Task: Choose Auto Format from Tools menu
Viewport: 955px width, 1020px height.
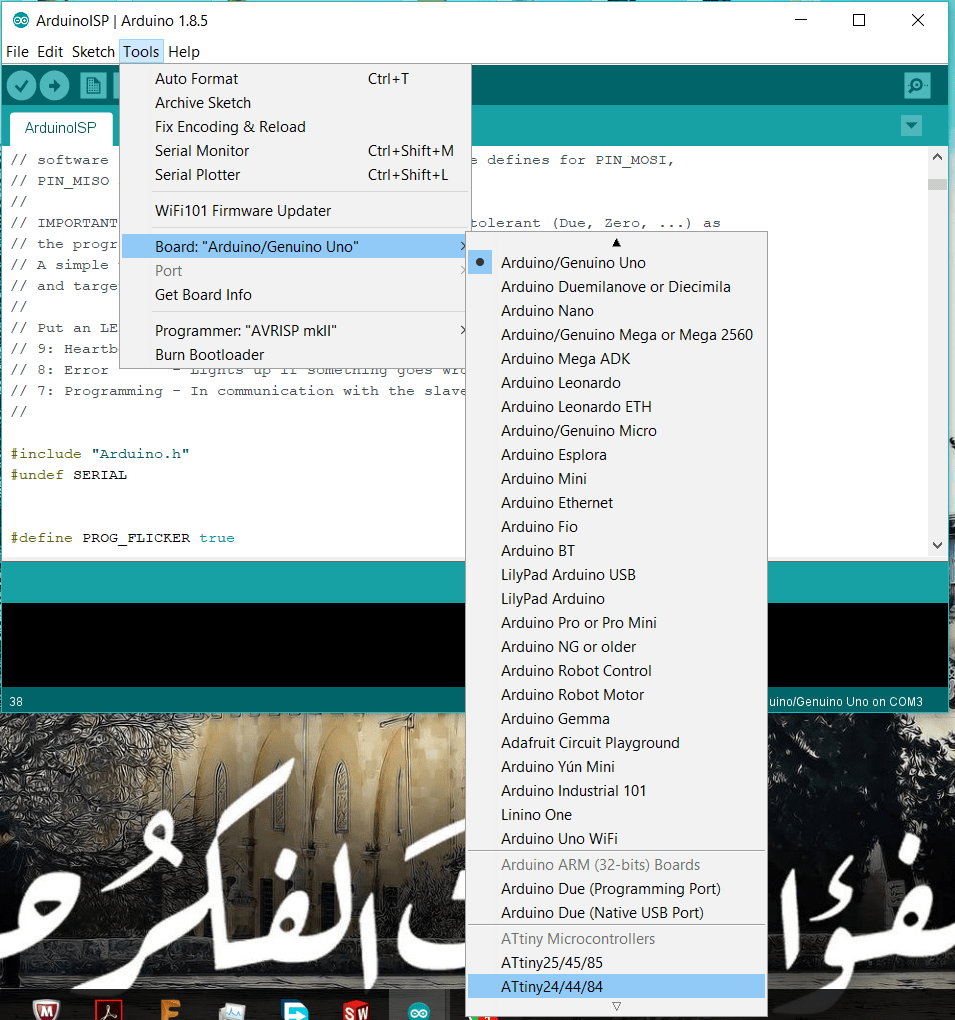Action: pos(295,79)
